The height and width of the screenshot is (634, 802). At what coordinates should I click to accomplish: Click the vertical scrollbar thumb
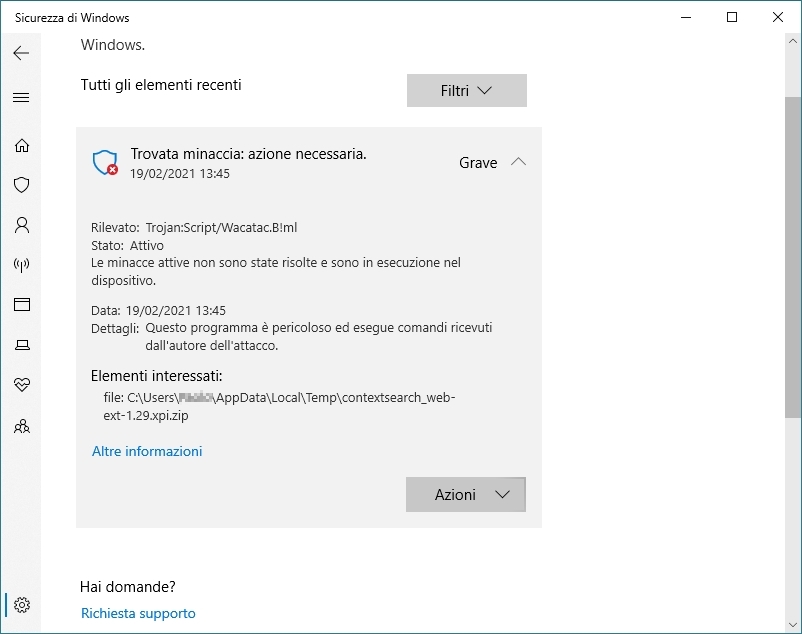793,257
